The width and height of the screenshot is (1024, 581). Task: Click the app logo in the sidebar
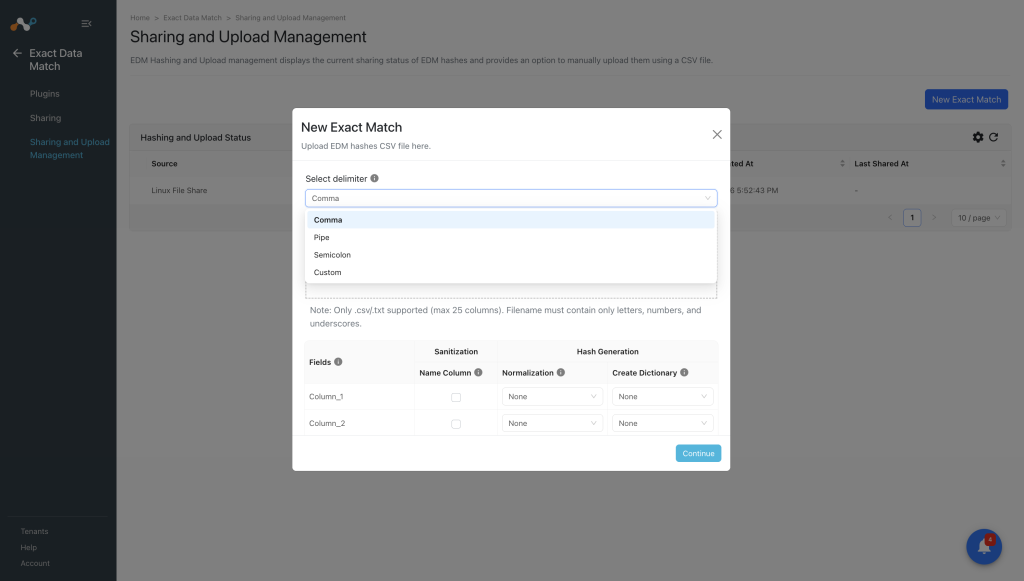point(23,24)
